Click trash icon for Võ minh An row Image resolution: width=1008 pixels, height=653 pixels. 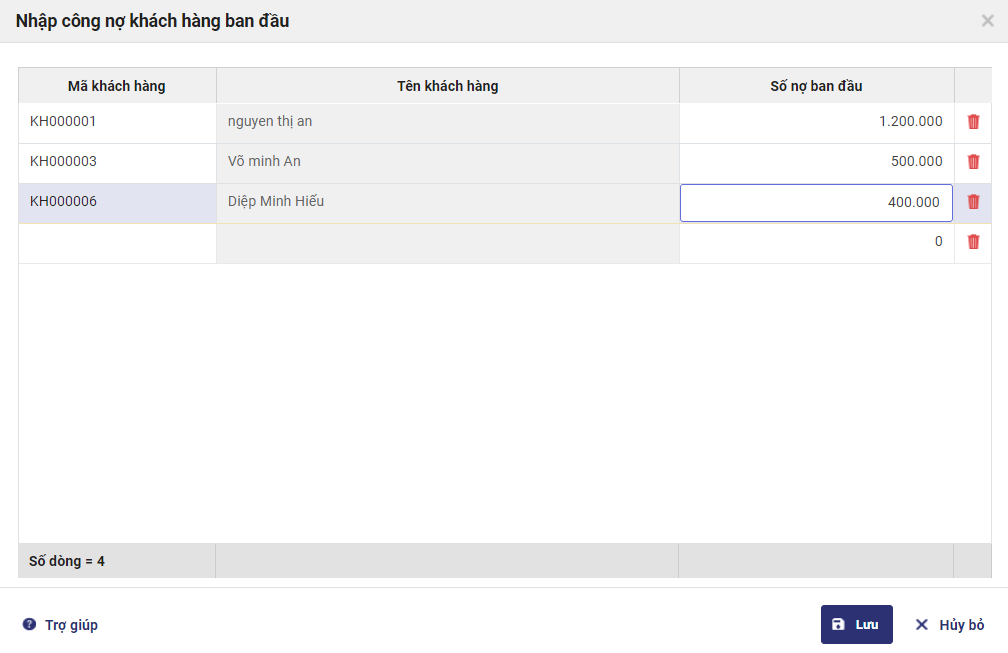pos(973,162)
